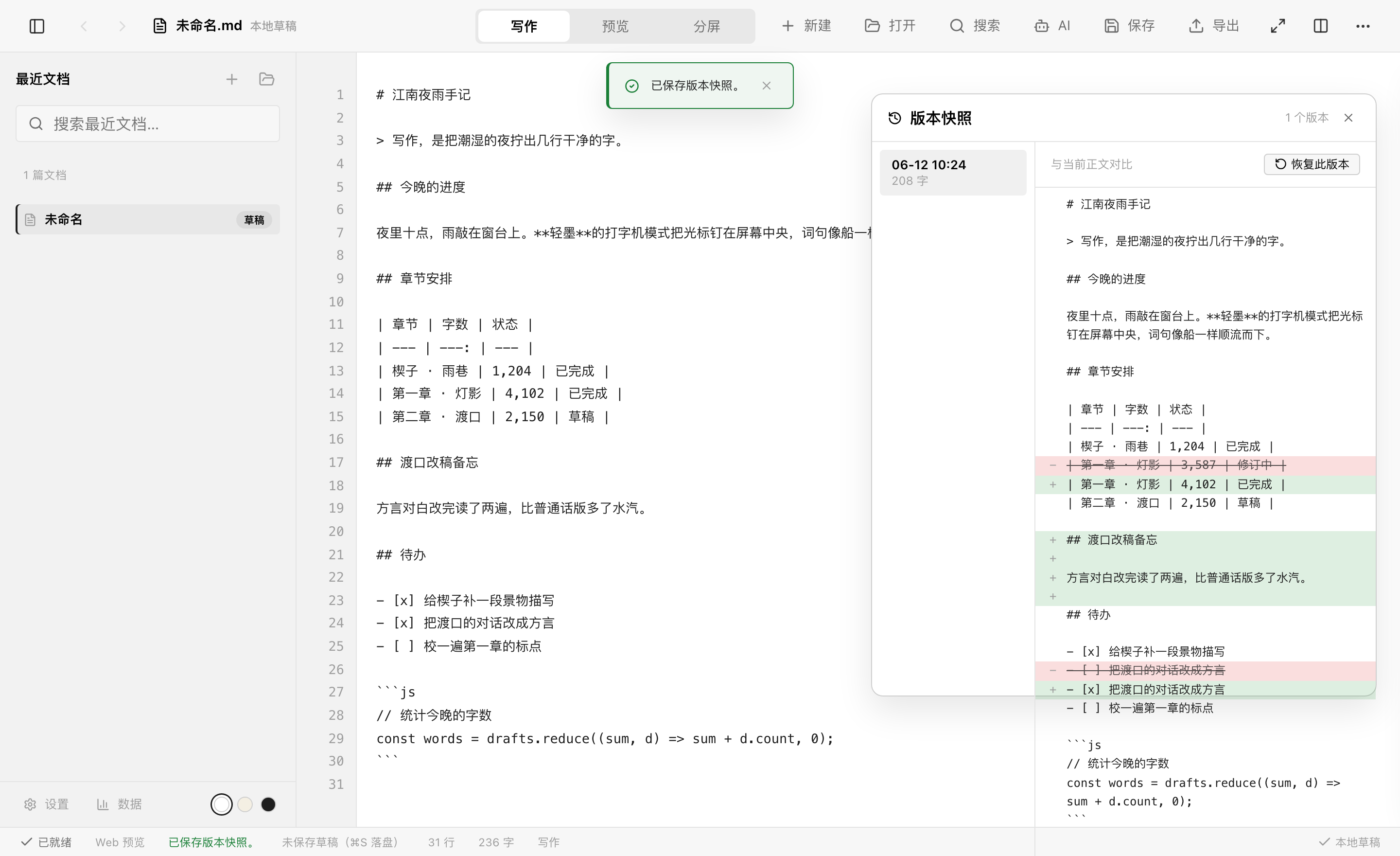Click line number 16 in gutter
The image size is (1400, 856).
[x=336, y=439]
